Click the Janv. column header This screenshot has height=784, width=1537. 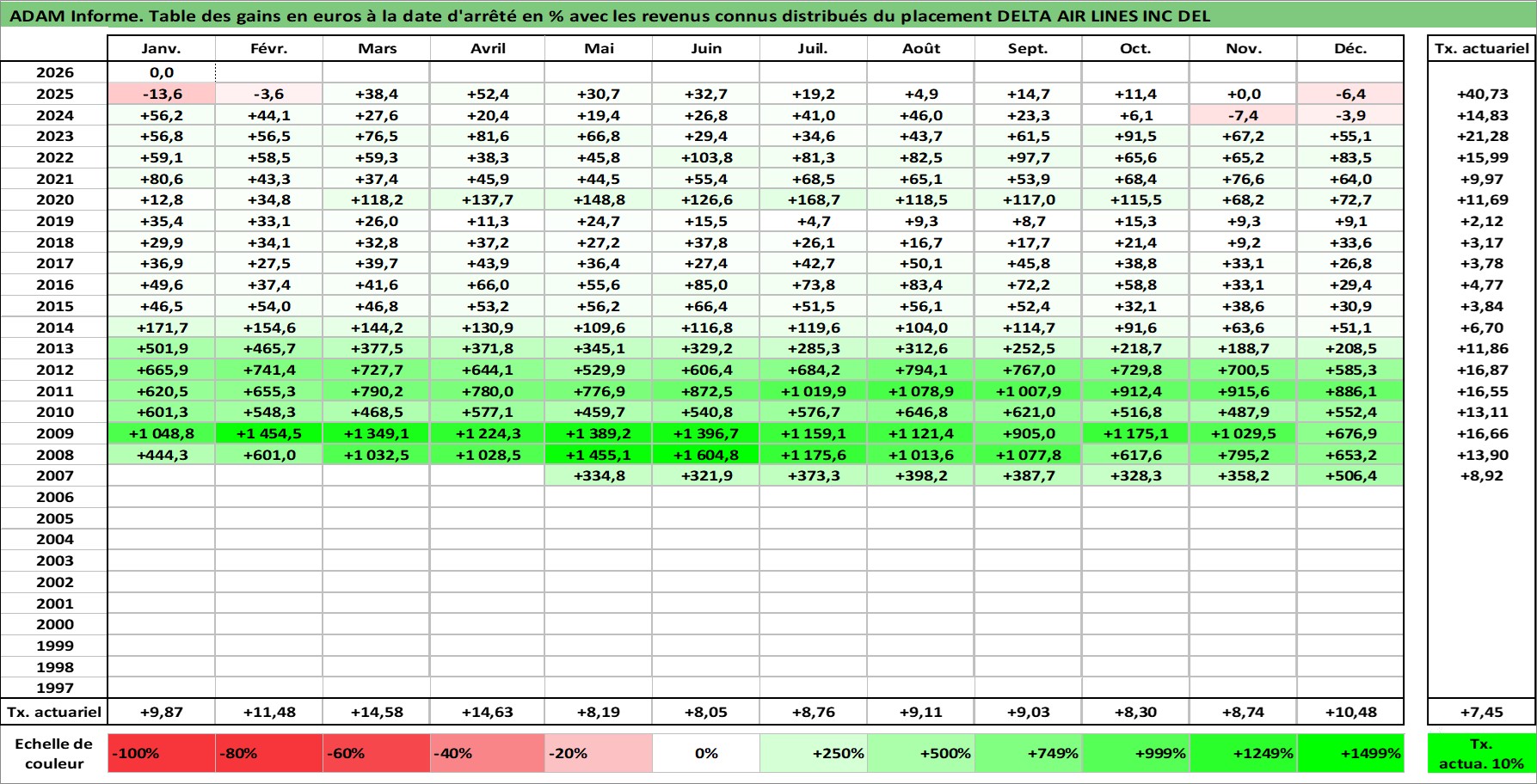click(x=162, y=49)
